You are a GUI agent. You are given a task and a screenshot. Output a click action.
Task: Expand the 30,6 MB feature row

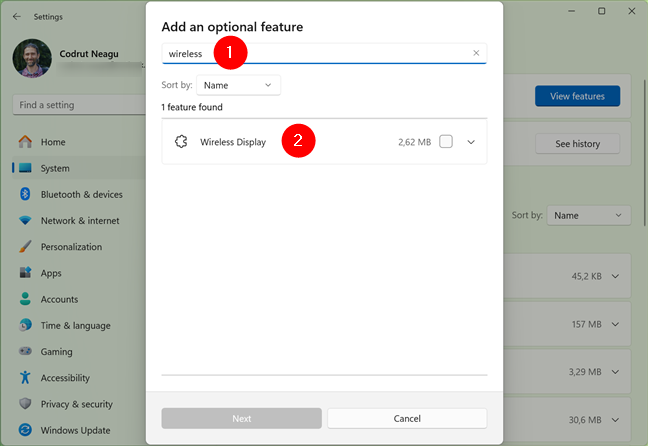point(615,420)
